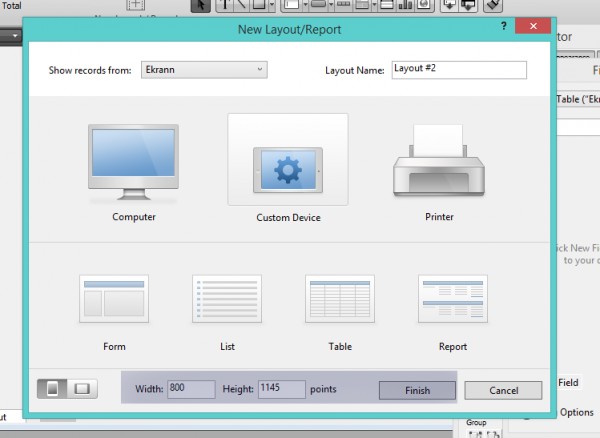Open the Field/Control tool dropdown arrow

coord(305,5)
